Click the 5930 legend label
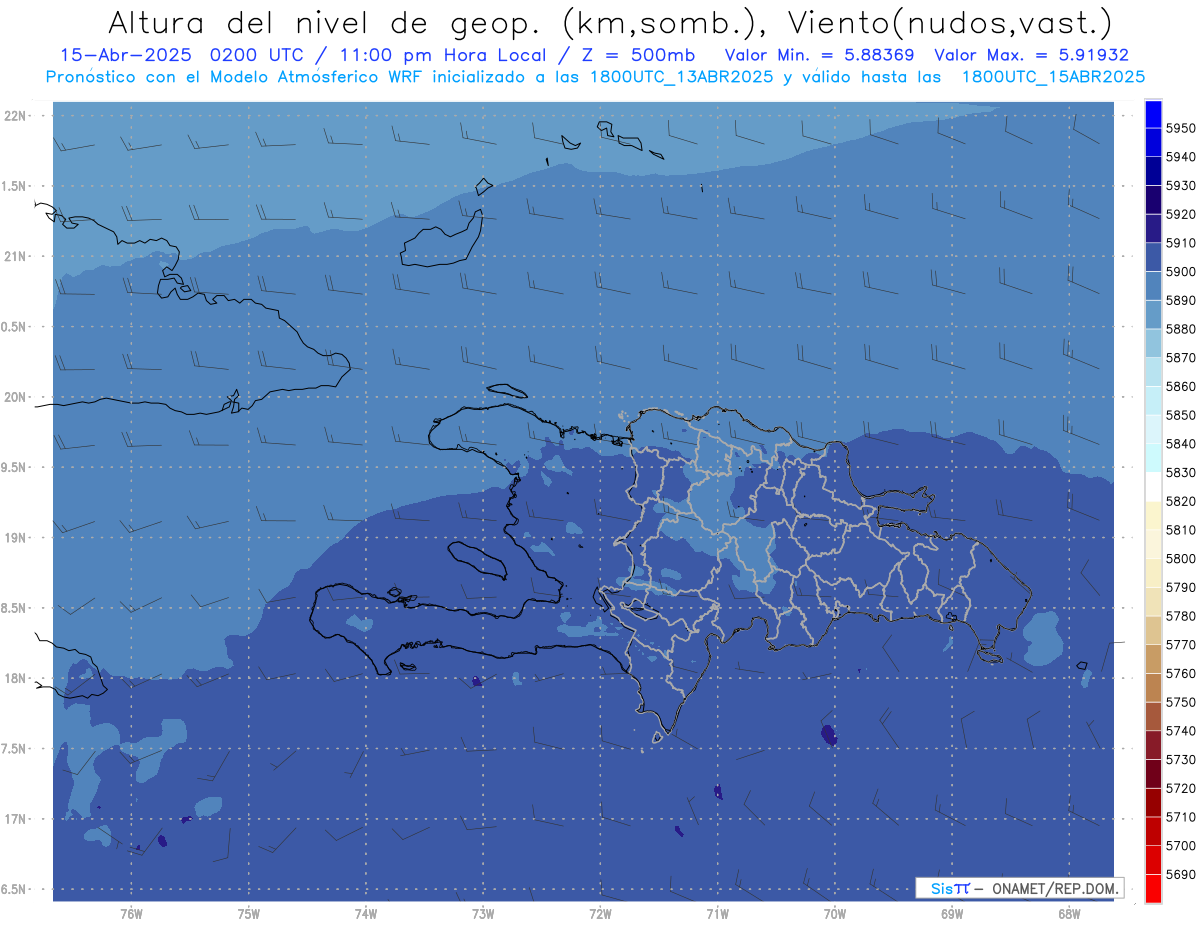The width and height of the screenshot is (1200, 927). 1181,185
